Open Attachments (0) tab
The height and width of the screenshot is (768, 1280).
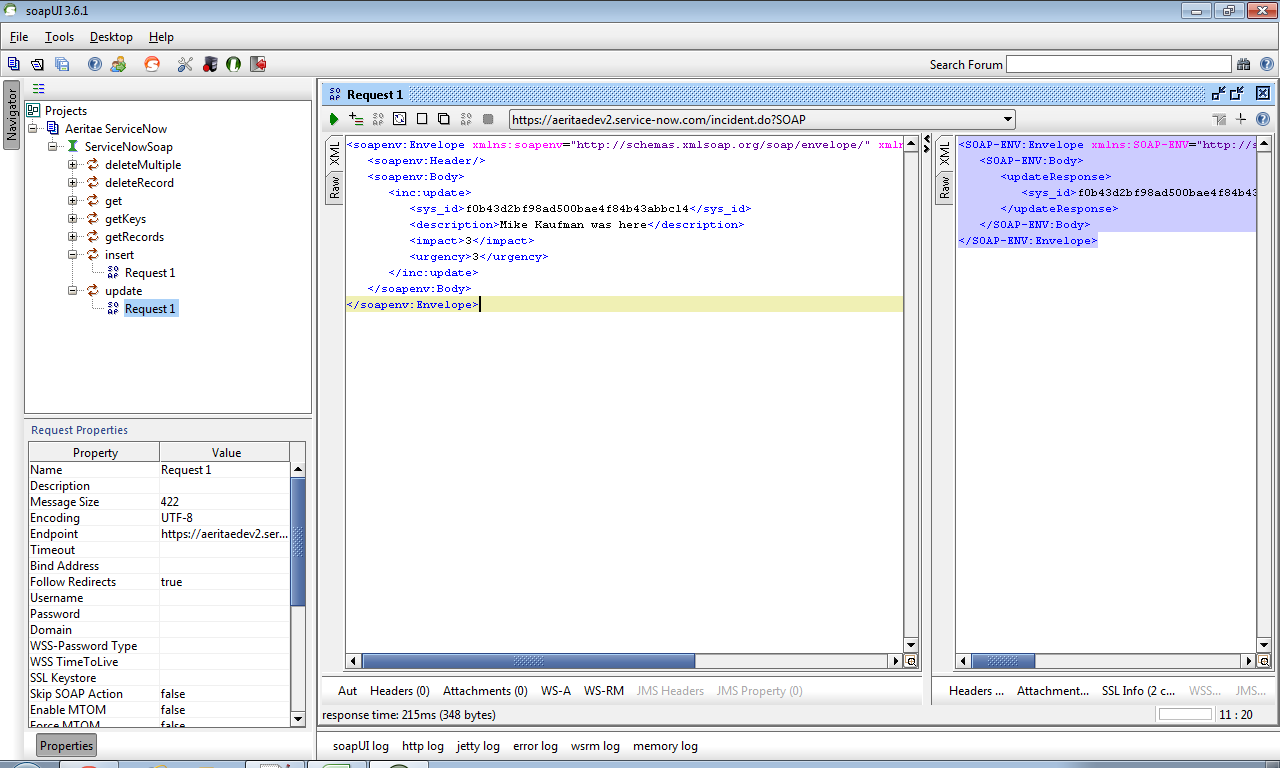pyautogui.click(x=485, y=691)
